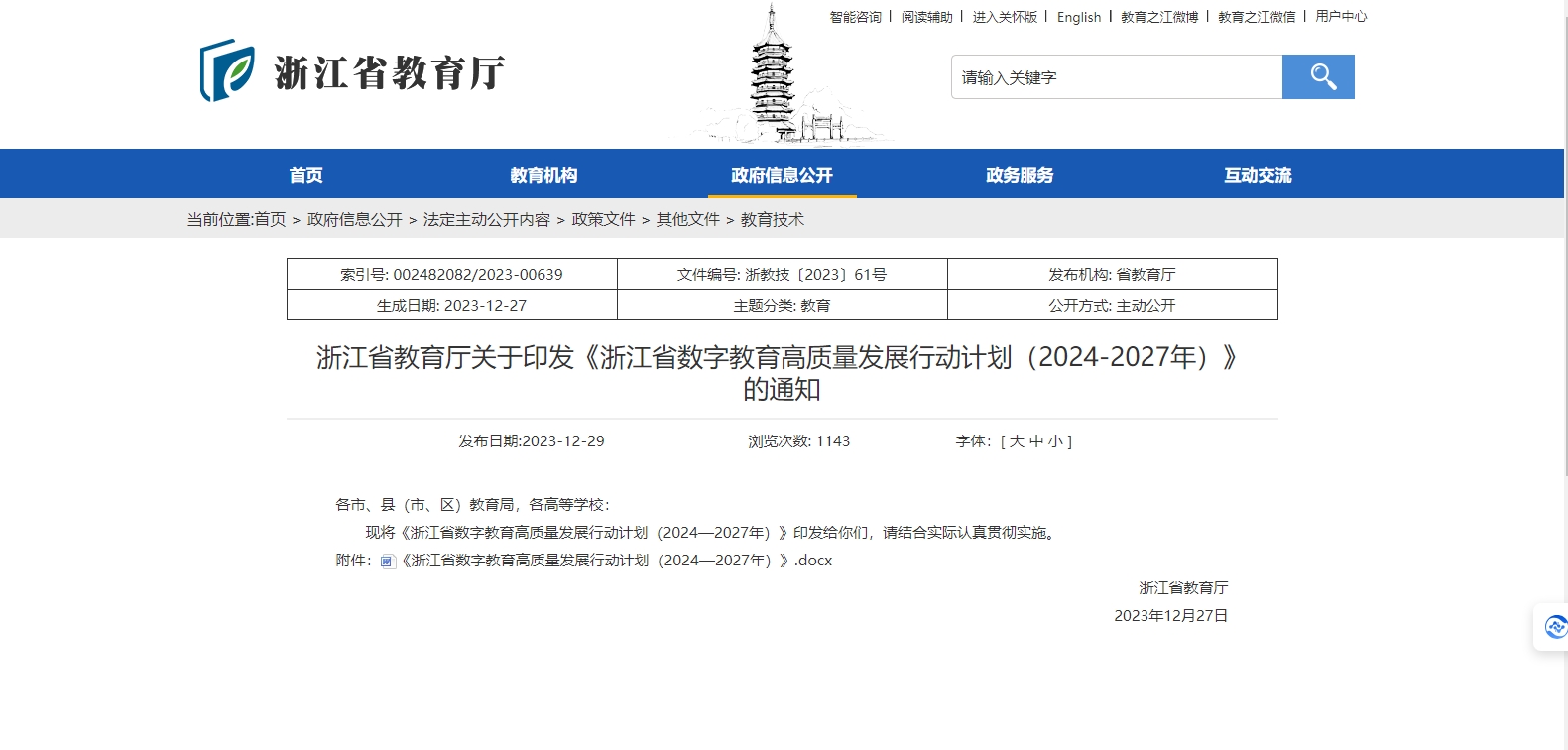Click the keyword search input field
The width and height of the screenshot is (1568, 750).
(x=1116, y=77)
